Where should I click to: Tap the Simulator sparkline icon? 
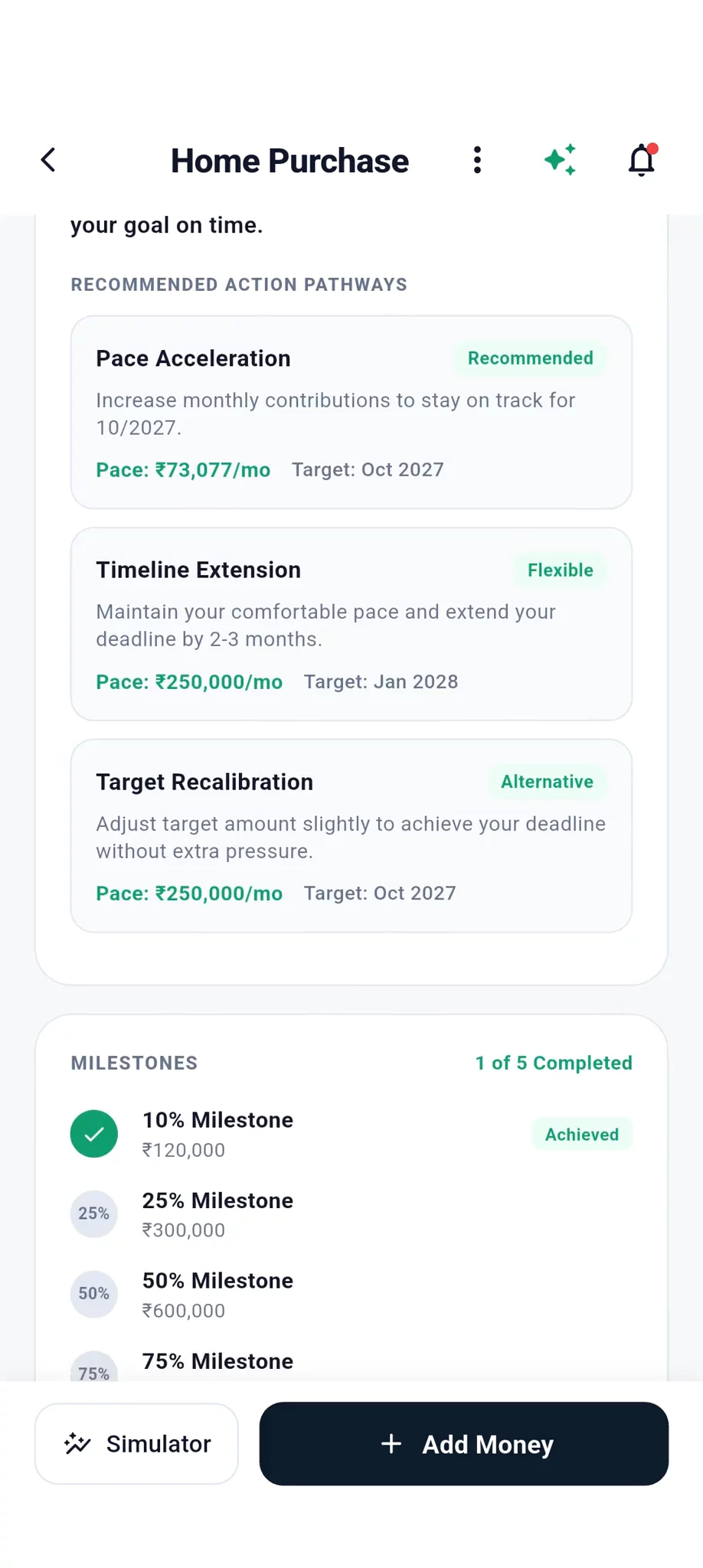click(x=77, y=1444)
